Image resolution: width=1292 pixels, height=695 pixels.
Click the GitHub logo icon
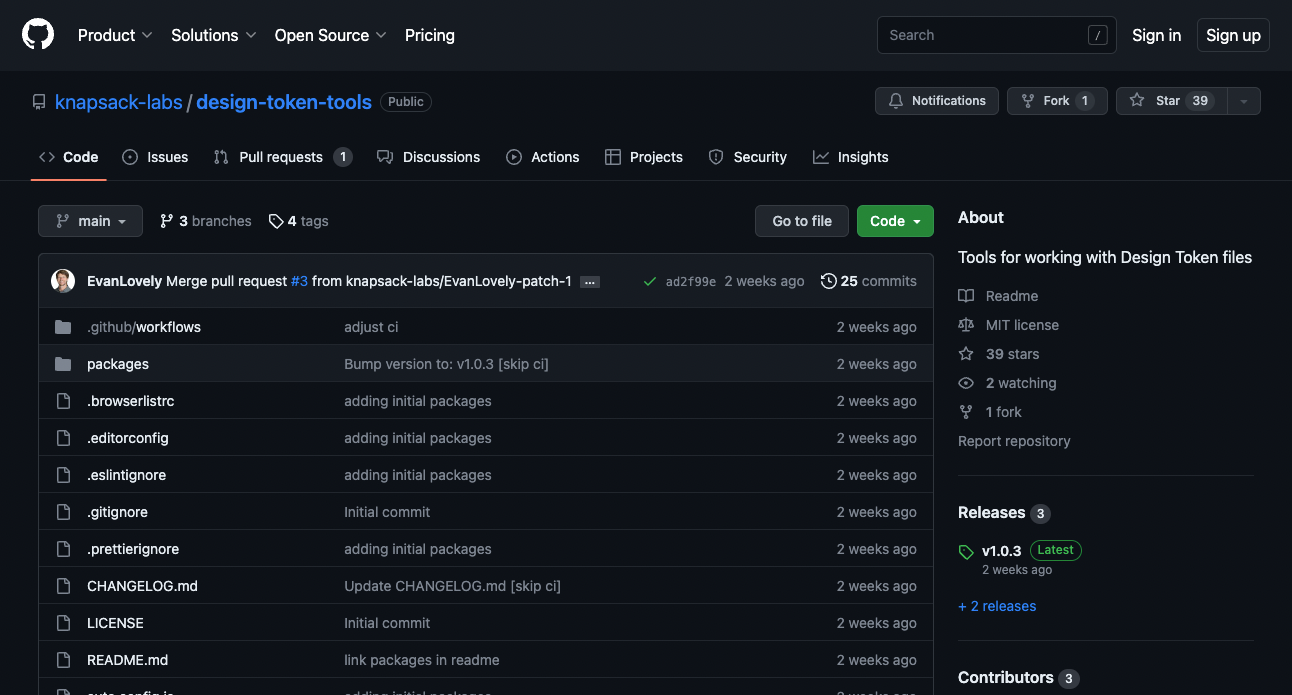pos(38,35)
